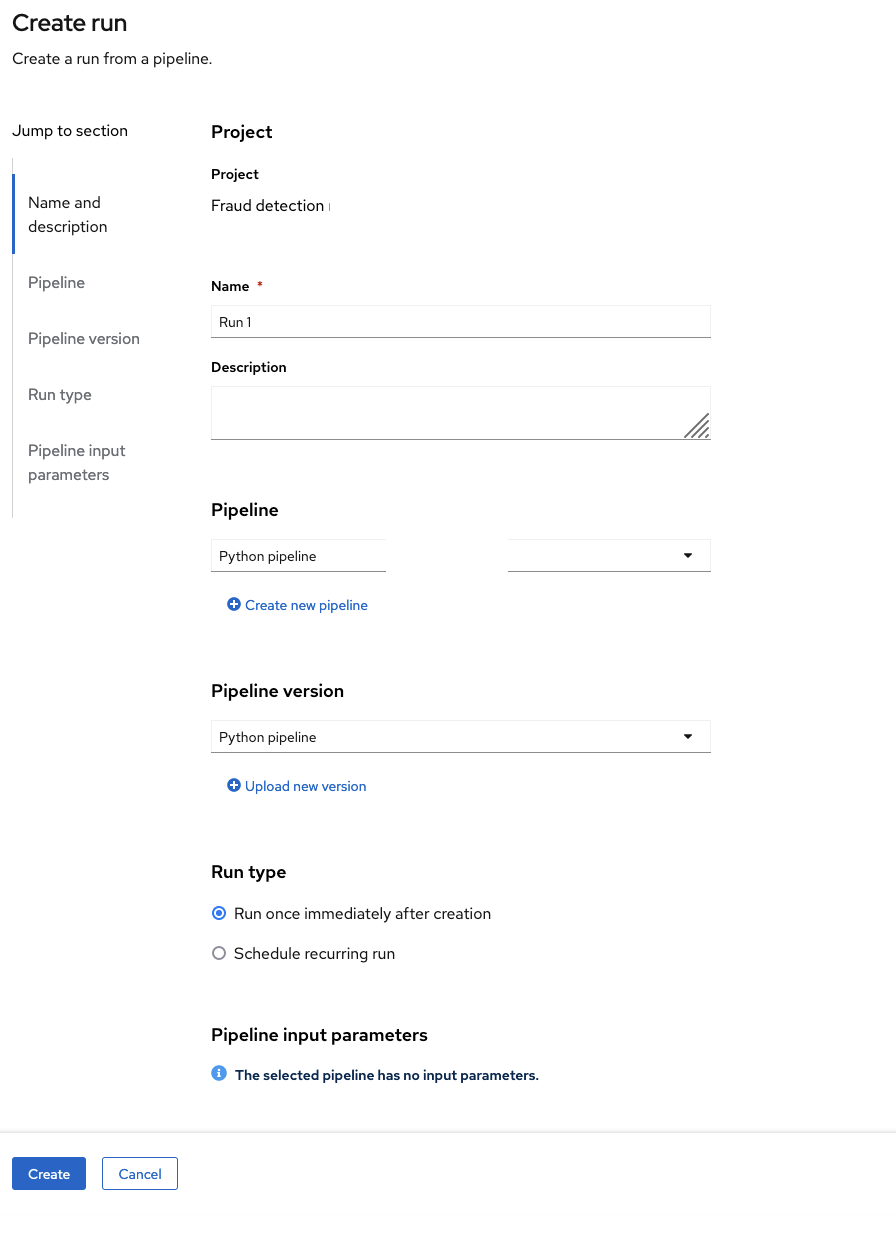Jump to Pipeline input parameters section
Screen dimensions: 896x1234
coord(77,462)
